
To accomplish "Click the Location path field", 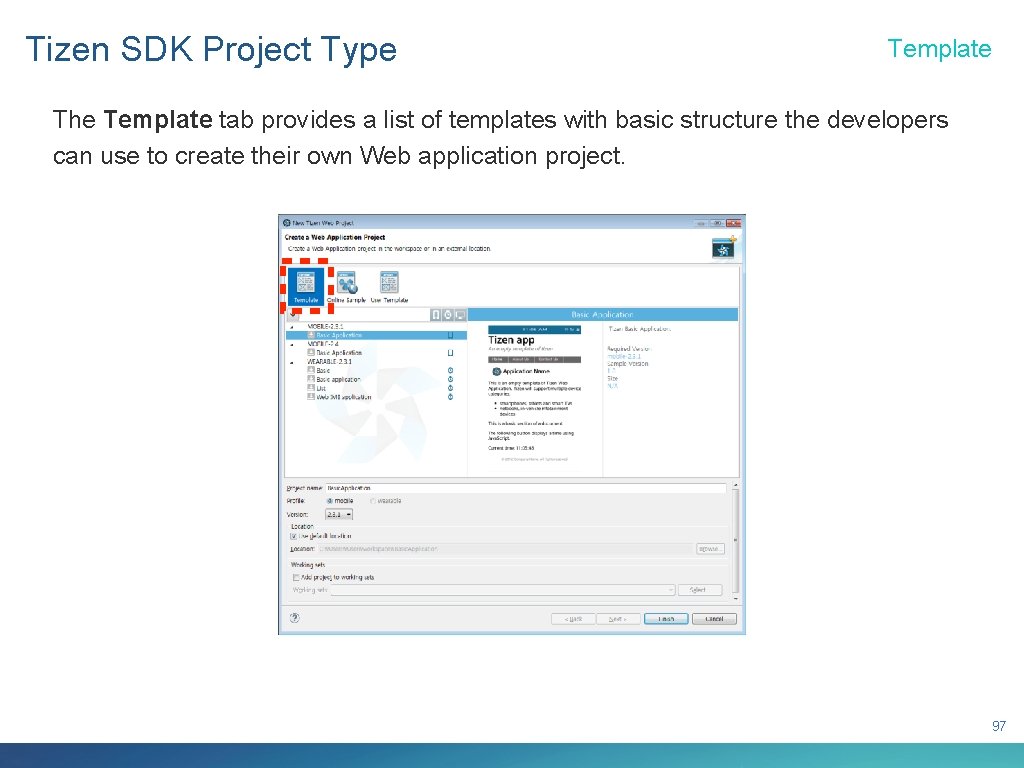I will coord(505,549).
